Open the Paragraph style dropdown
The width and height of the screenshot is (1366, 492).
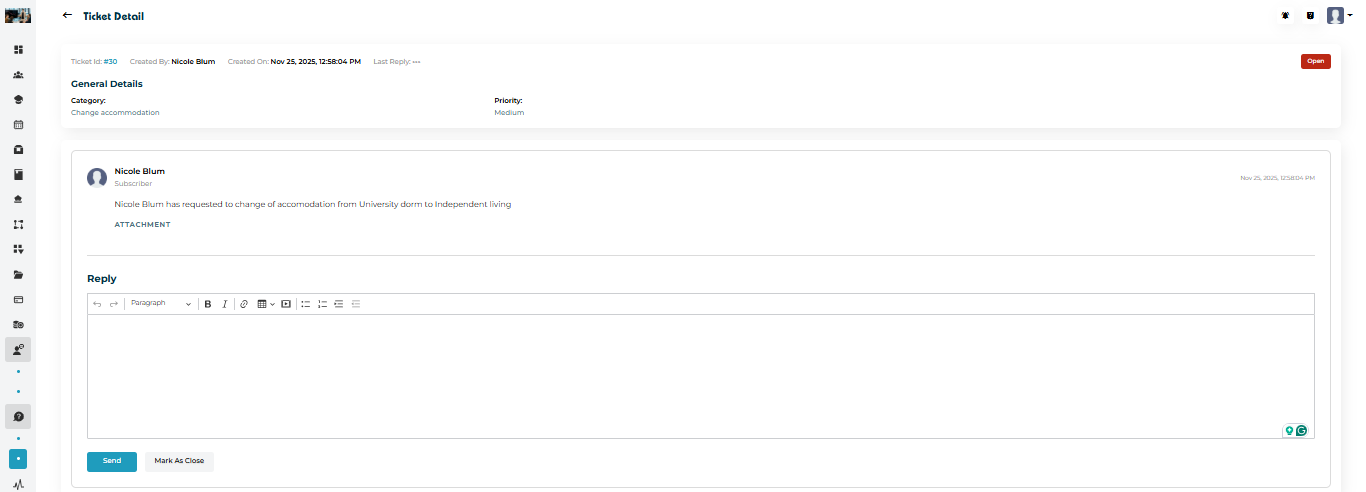(160, 304)
